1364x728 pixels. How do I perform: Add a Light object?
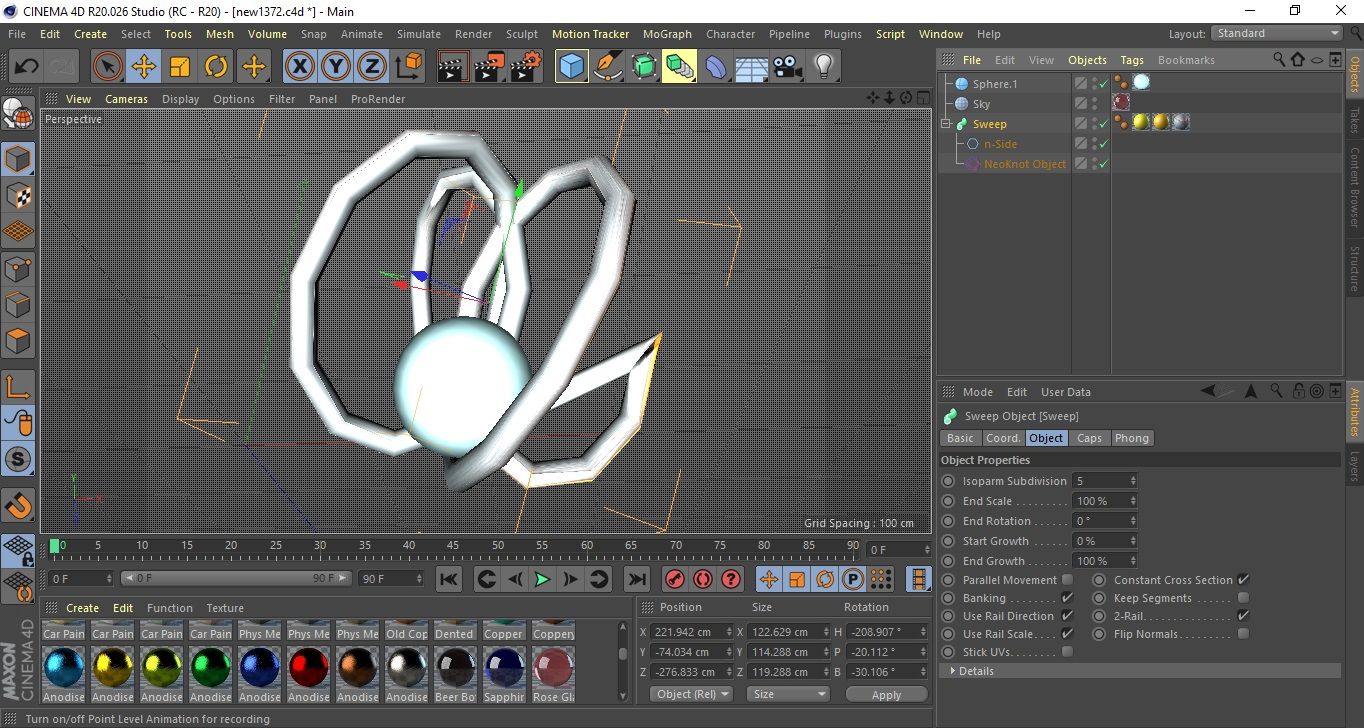click(824, 67)
